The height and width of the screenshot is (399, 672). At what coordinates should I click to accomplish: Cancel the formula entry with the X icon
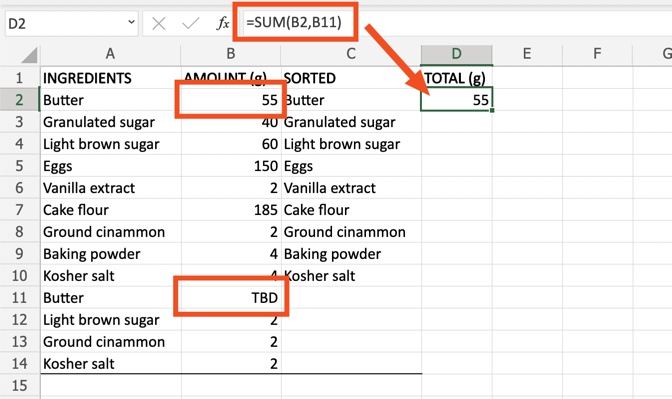(159, 24)
